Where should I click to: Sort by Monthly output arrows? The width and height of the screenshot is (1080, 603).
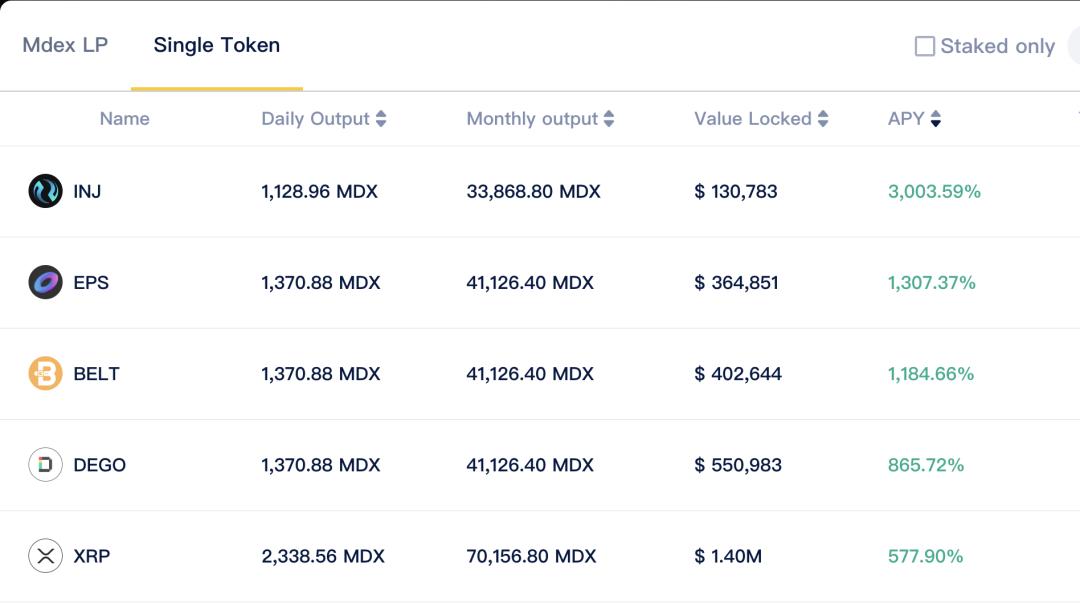click(x=609, y=119)
